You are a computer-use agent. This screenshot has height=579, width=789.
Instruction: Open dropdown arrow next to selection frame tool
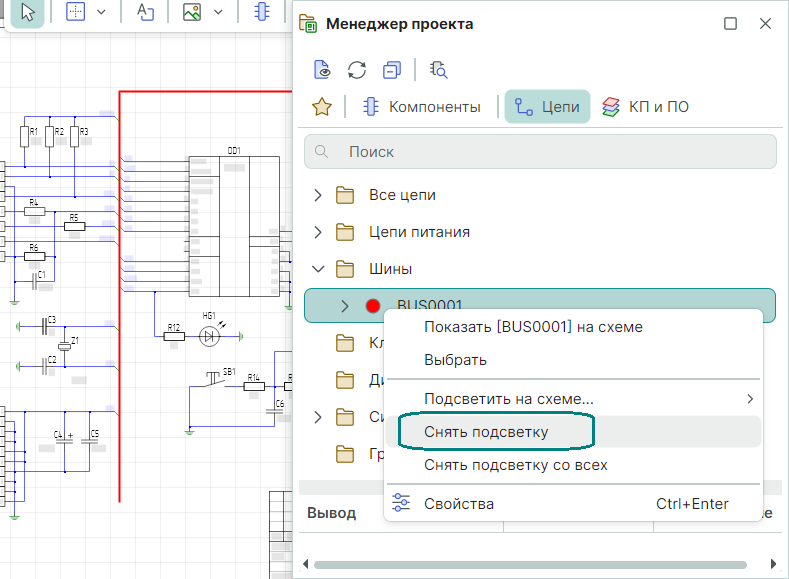coord(101,12)
